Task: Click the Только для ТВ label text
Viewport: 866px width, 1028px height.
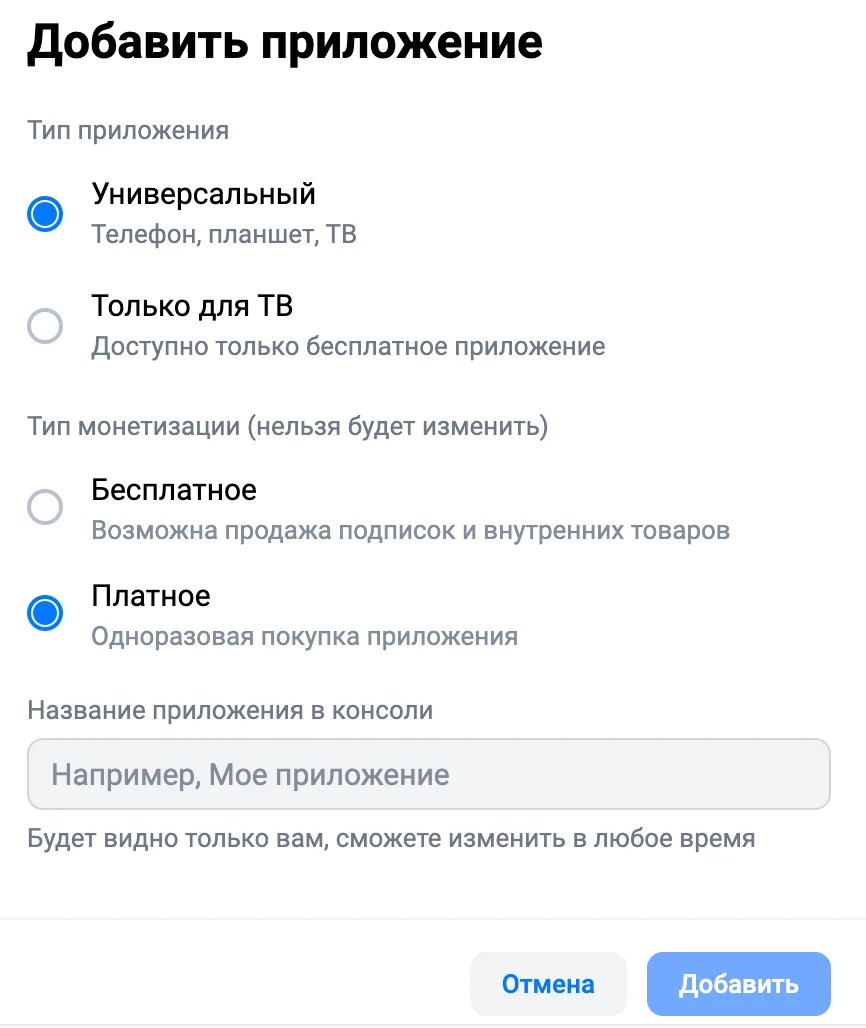Action: [x=192, y=306]
